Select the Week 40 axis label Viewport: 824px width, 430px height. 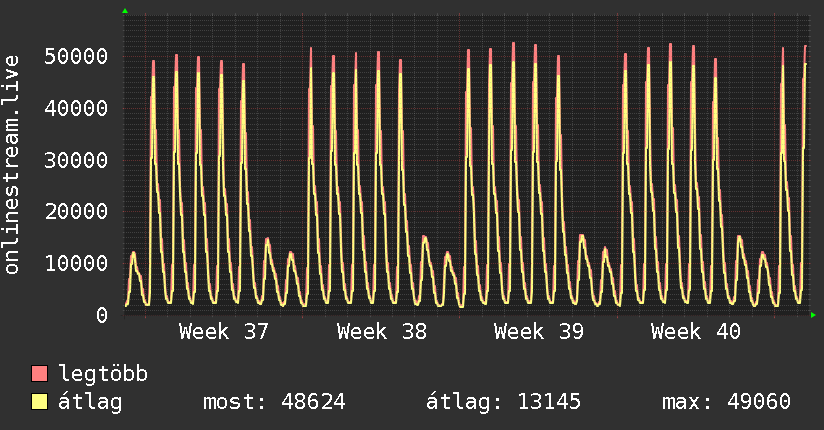(696, 332)
